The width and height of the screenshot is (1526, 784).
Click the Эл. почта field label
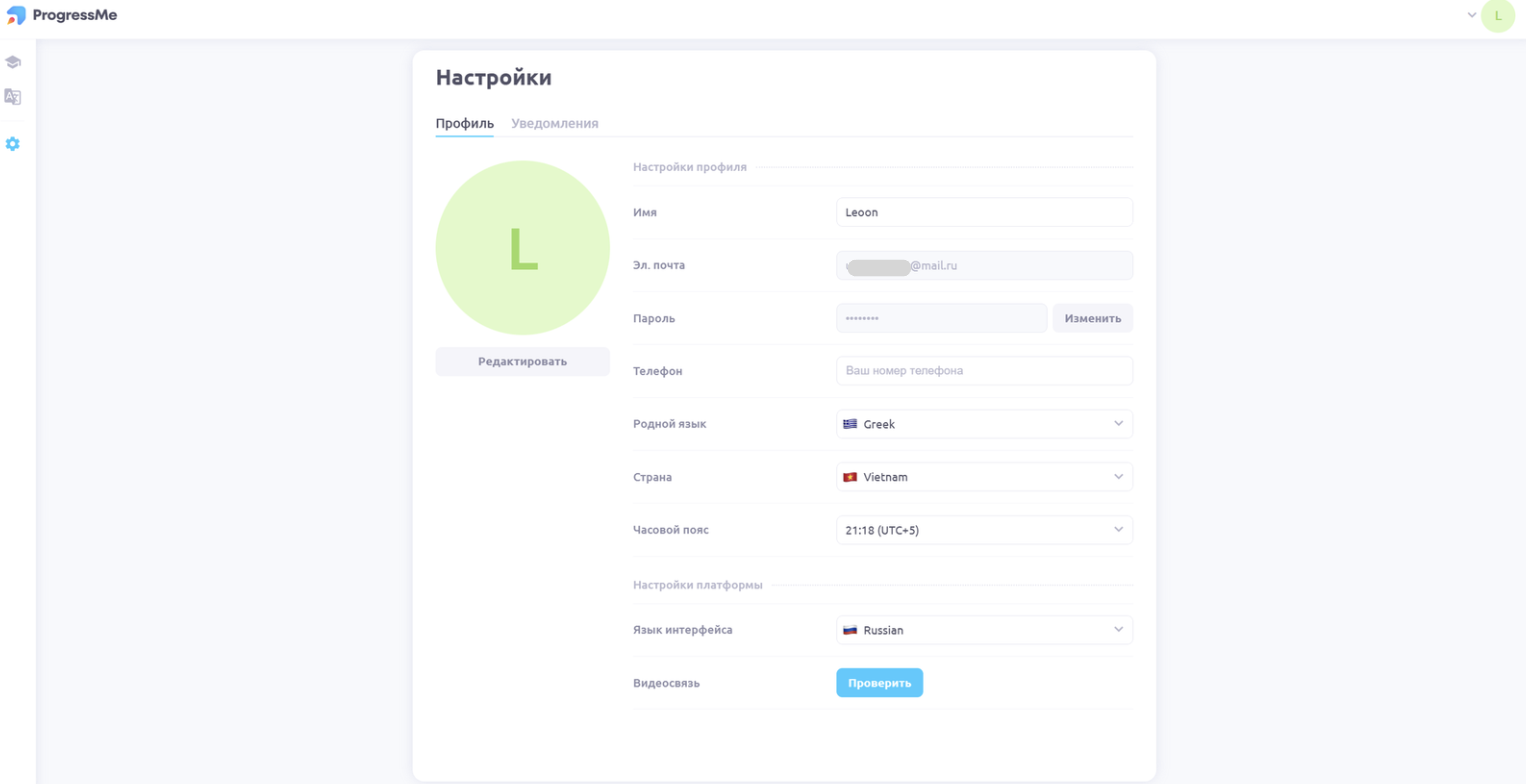(659, 265)
